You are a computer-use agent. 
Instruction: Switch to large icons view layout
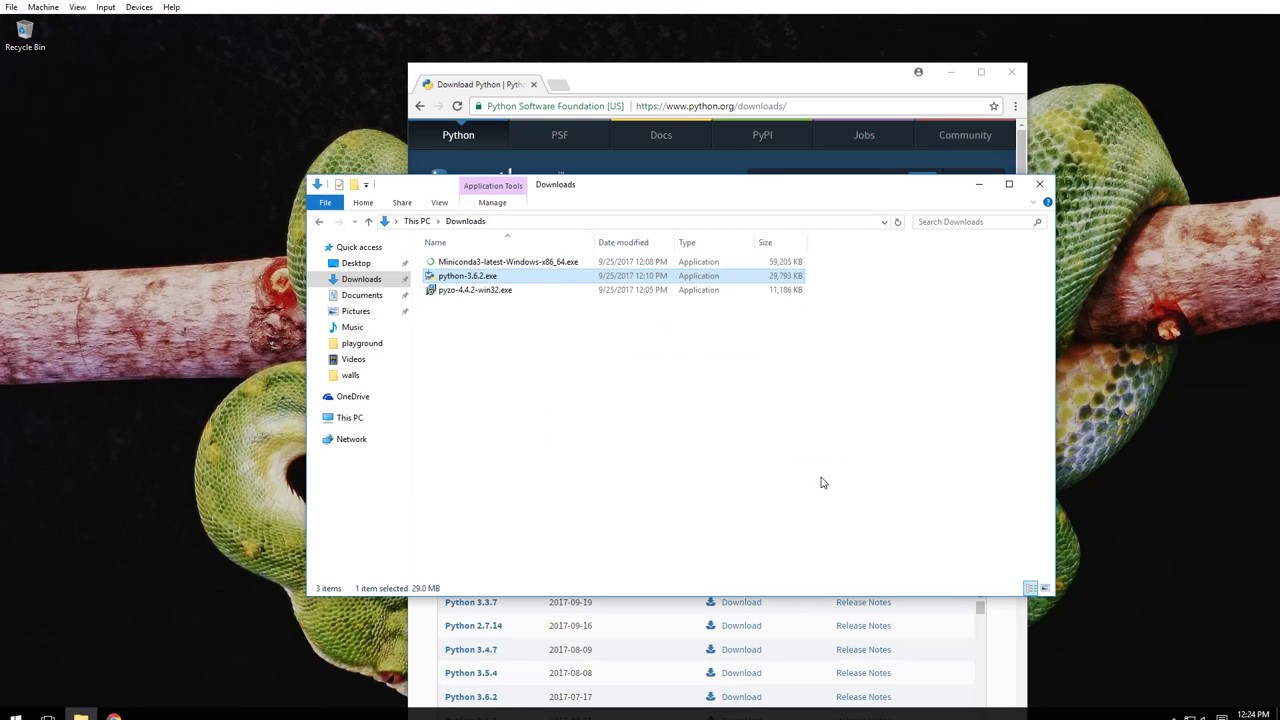pos(1045,588)
